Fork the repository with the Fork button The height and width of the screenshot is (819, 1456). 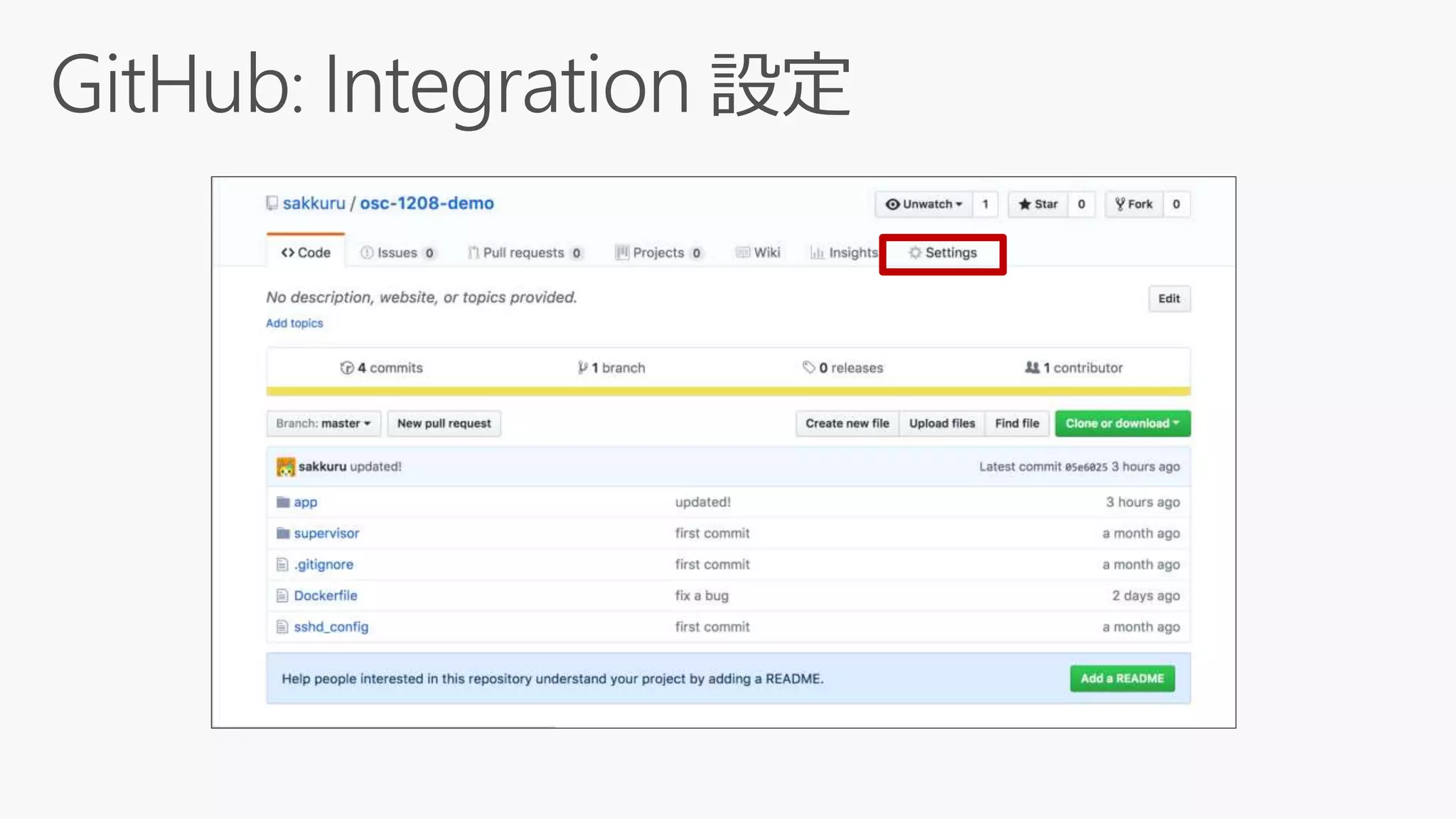click(1134, 204)
